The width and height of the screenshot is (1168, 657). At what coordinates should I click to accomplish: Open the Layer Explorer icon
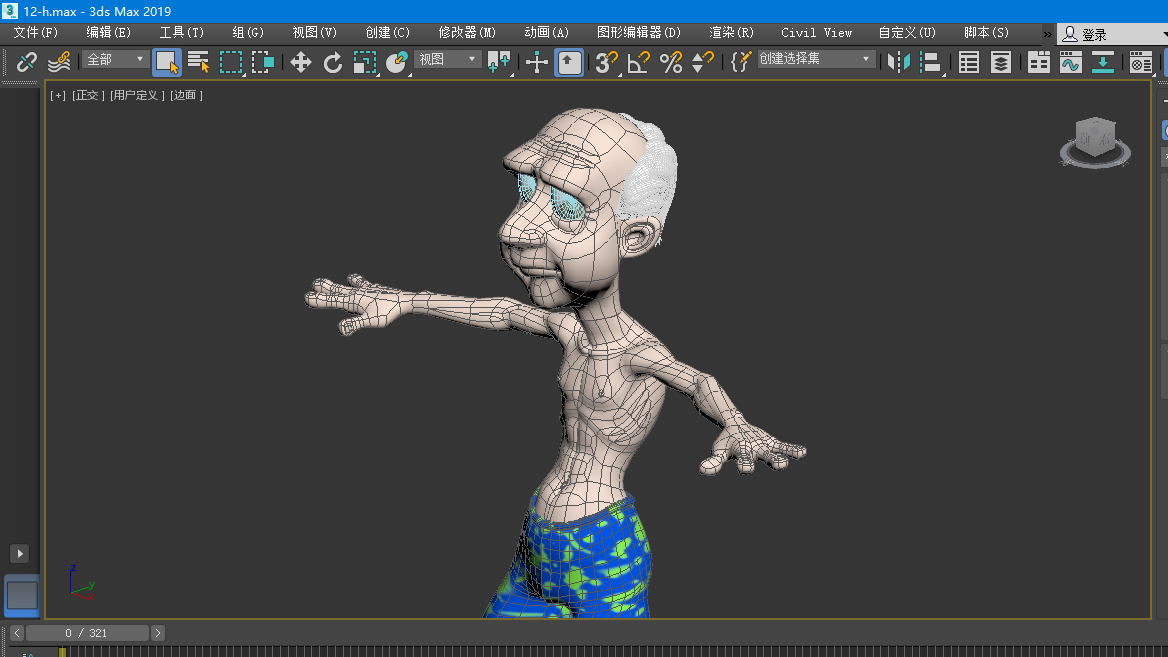point(1000,62)
